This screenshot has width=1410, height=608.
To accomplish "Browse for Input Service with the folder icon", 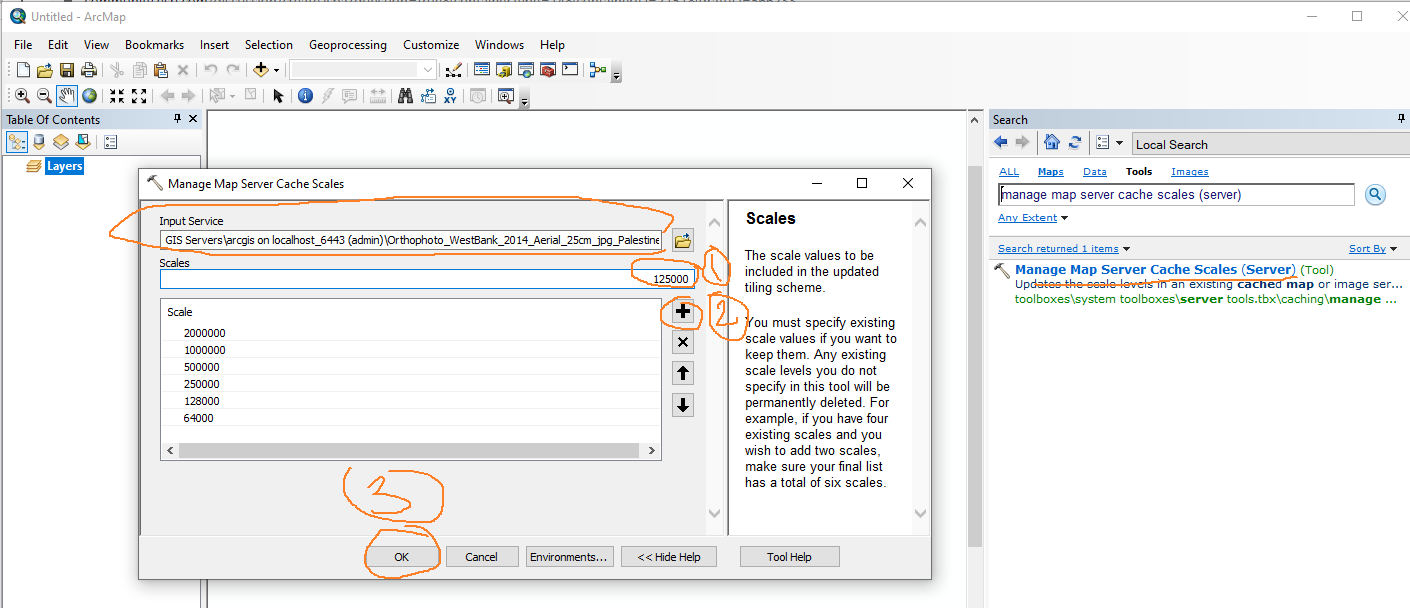I will tap(683, 240).
